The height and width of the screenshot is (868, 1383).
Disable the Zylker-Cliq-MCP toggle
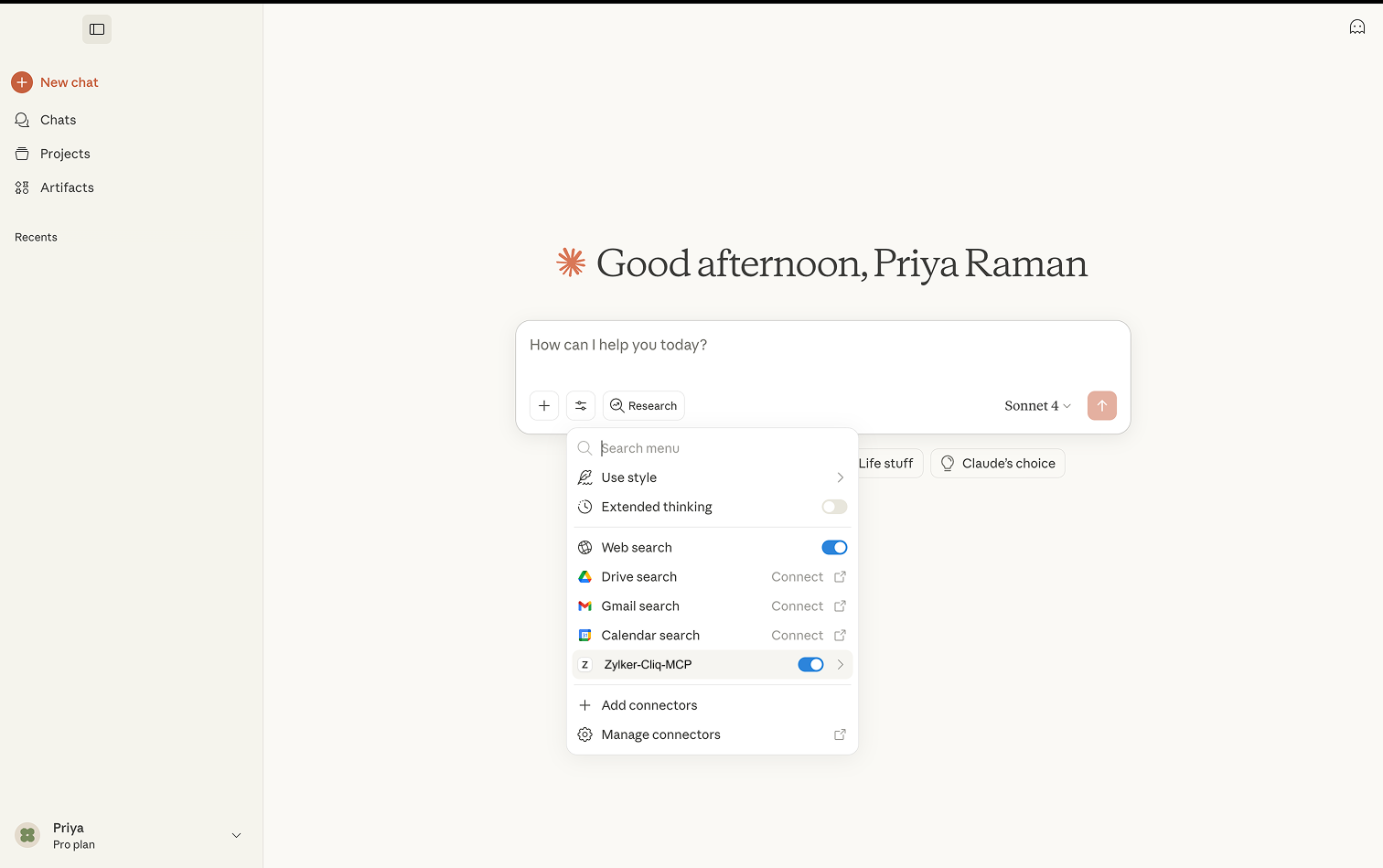pos(810,665)
